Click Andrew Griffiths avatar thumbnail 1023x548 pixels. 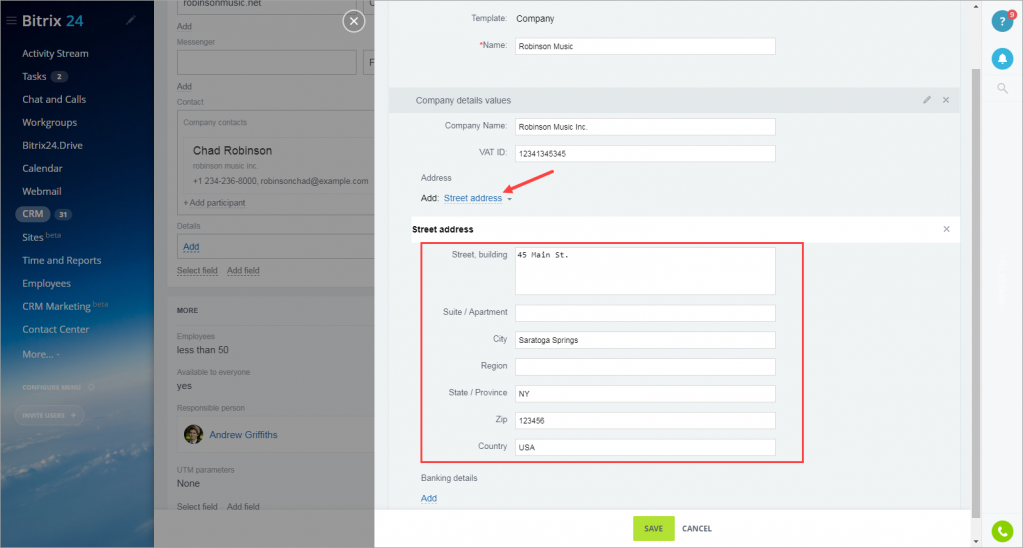pyautogui.click(x=193, y=434)
